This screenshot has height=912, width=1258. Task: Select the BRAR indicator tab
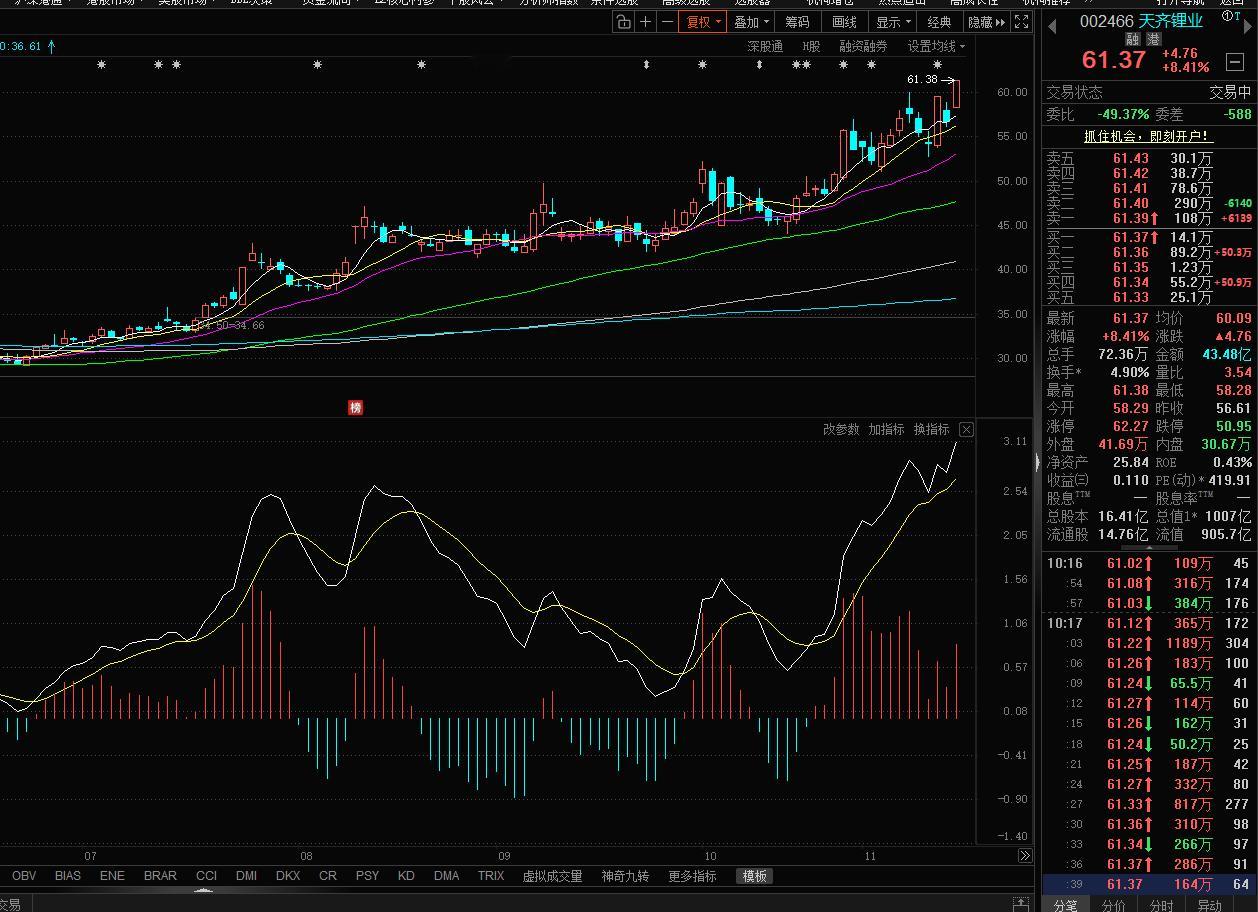coord(160,876)
